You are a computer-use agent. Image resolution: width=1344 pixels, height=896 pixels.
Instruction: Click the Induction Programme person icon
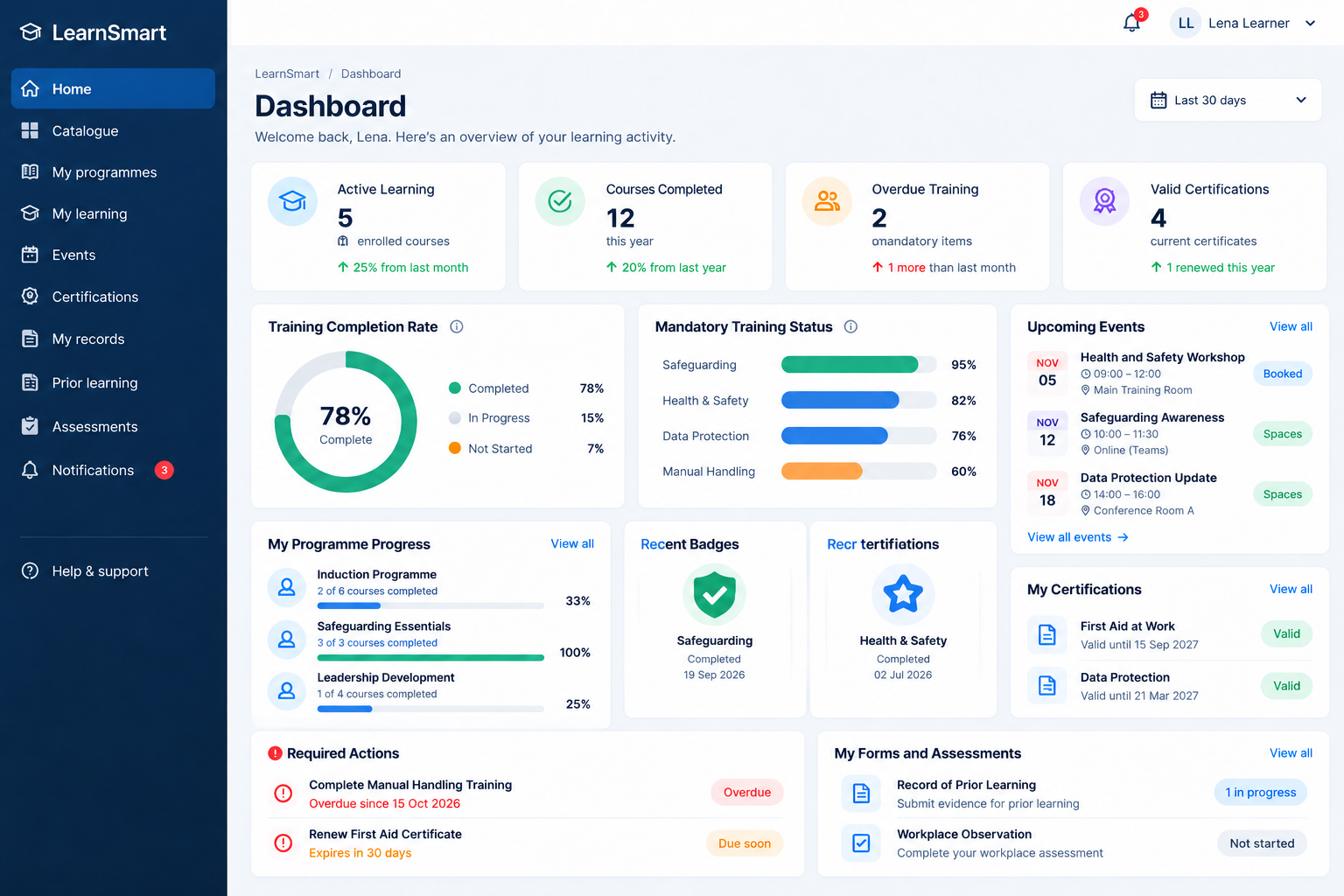click(x=286, y=588)
